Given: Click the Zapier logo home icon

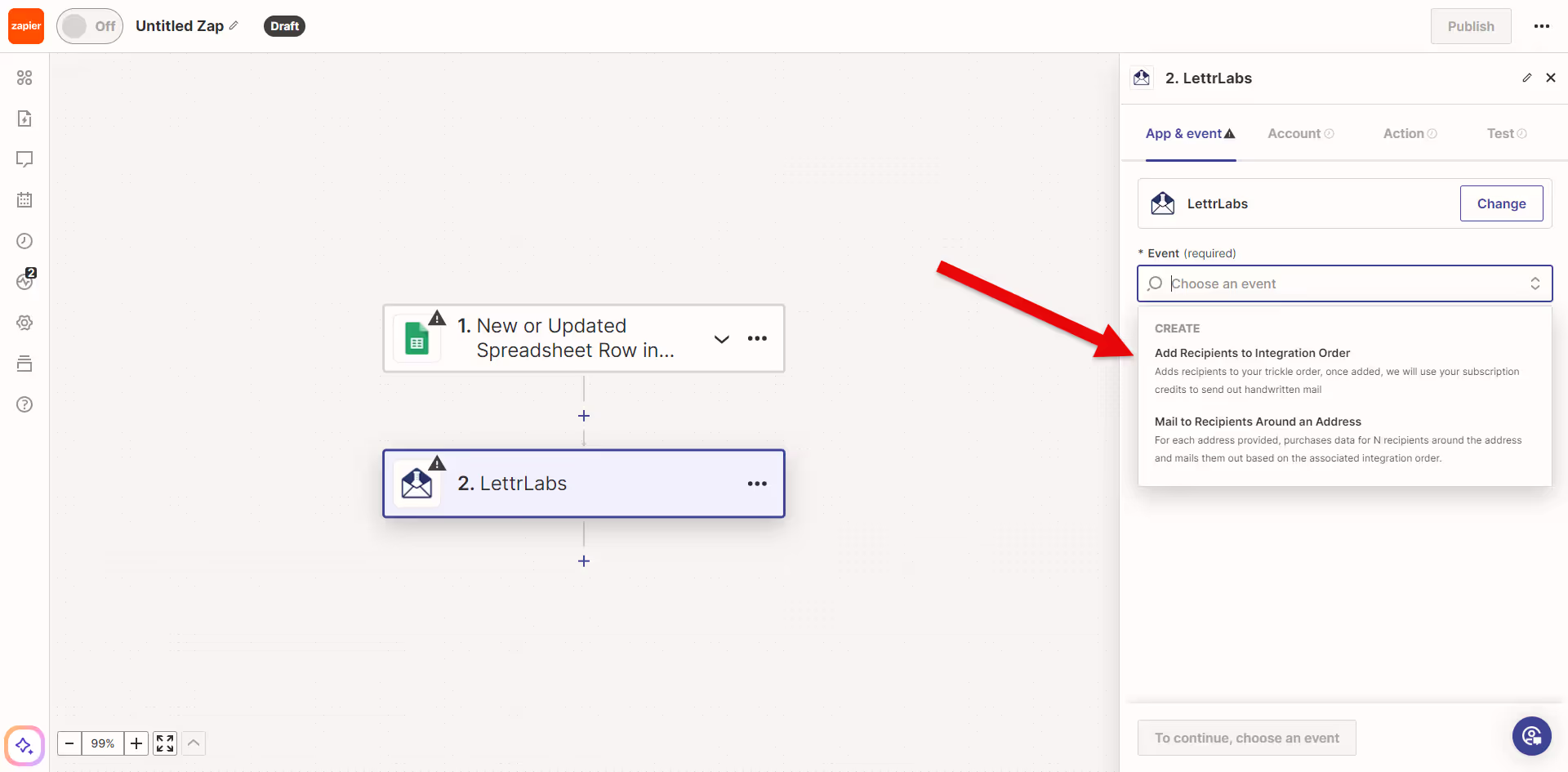Looking at the screenshot, I should tap(26, 26).
